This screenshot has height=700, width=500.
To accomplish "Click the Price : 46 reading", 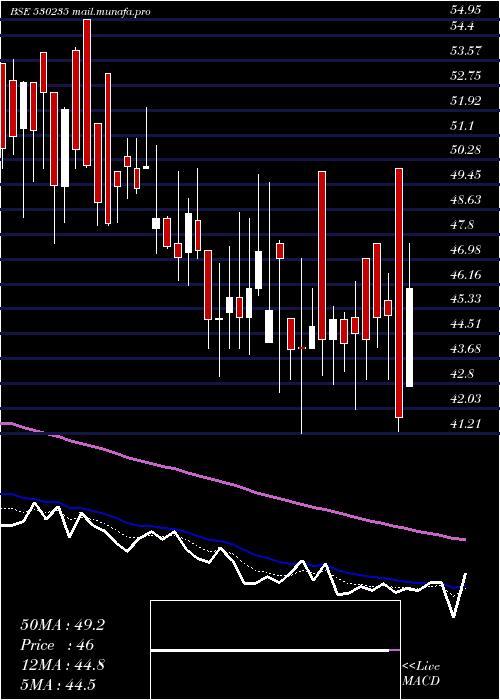I will 57,645.
